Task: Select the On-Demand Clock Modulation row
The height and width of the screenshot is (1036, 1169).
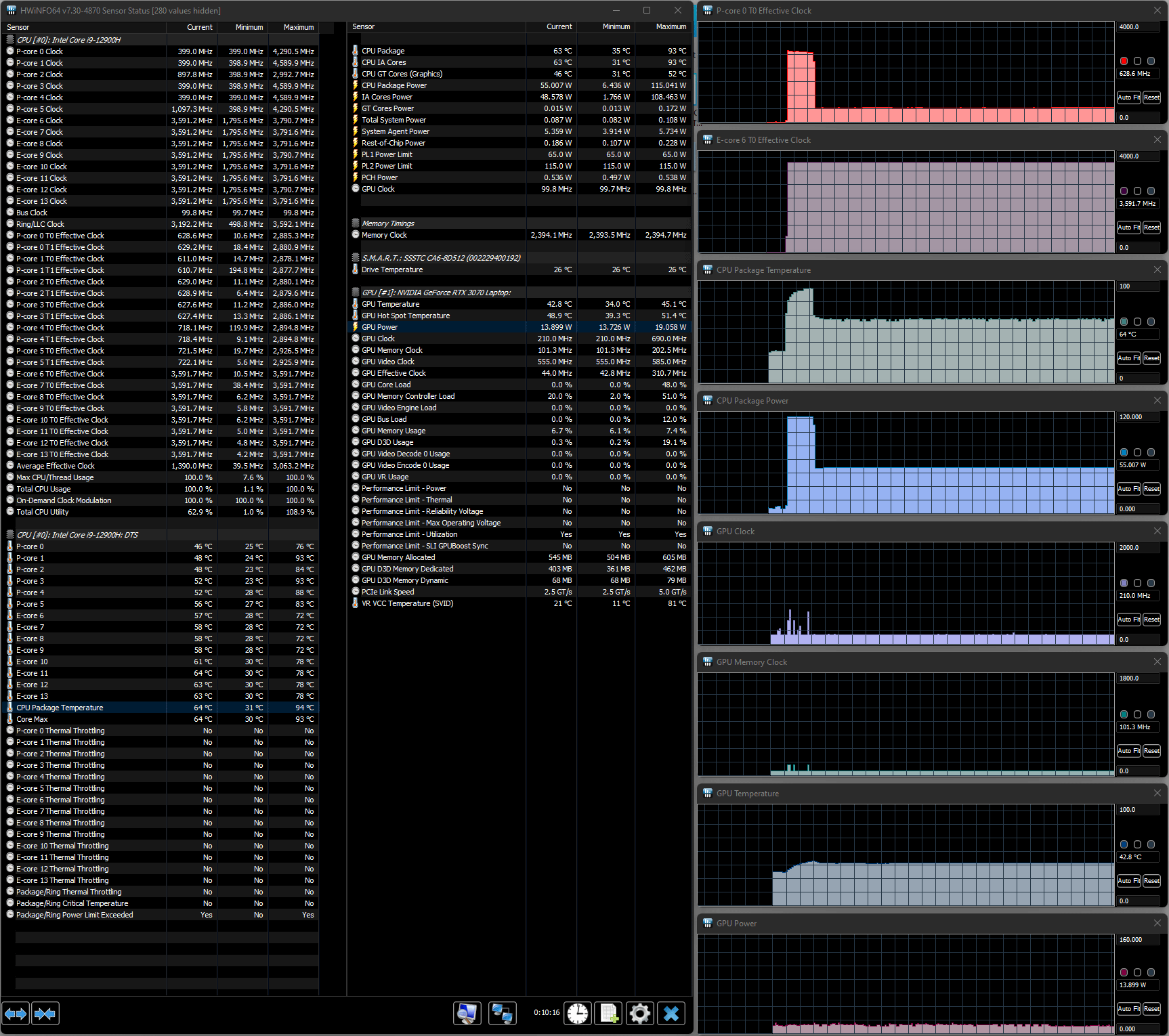Action: [161, 500]
